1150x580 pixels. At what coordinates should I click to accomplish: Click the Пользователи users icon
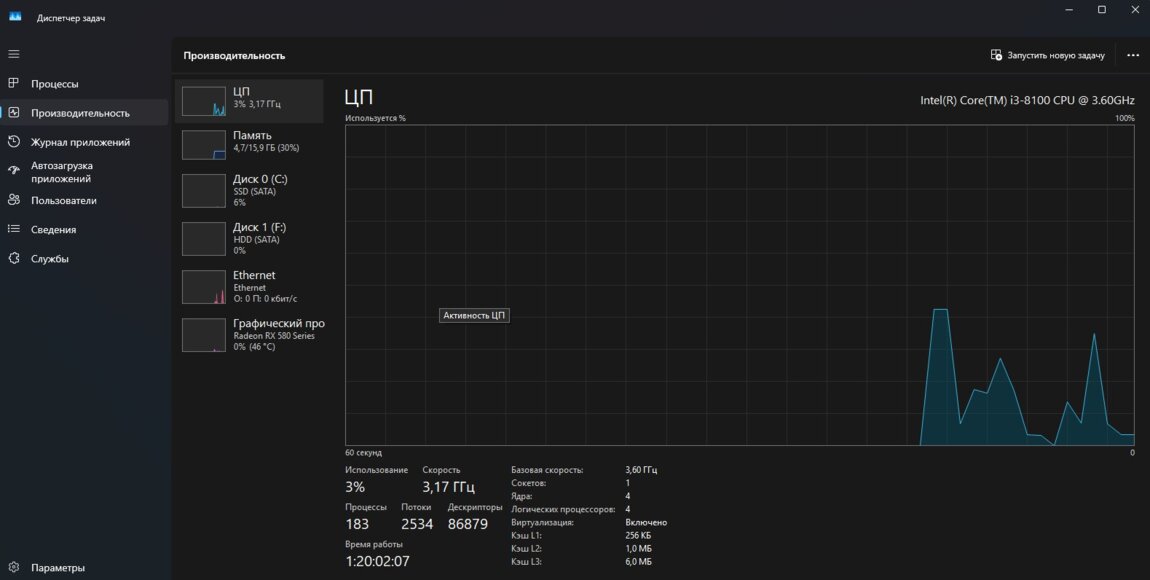14,200
